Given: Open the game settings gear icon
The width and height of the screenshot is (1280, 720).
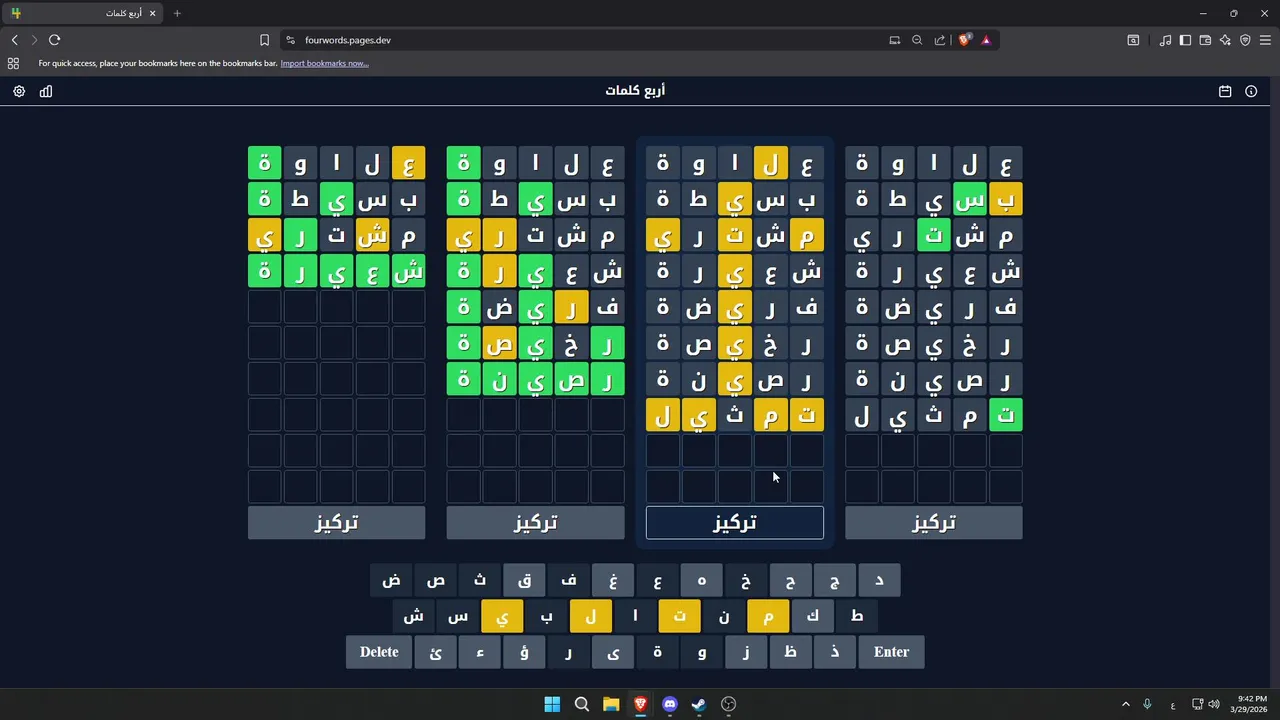Looking at the screenshot, I should 19,91.
